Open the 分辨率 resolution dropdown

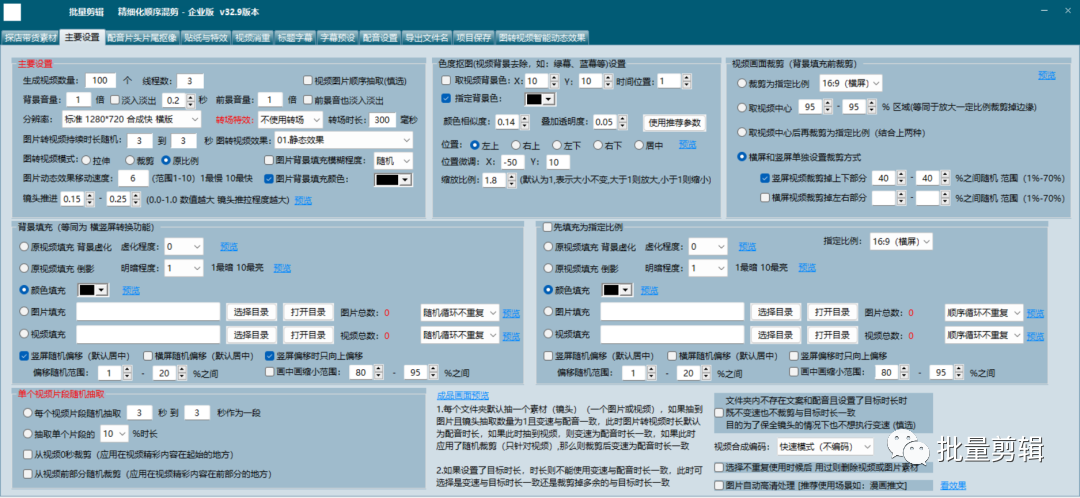click(131, 120)
